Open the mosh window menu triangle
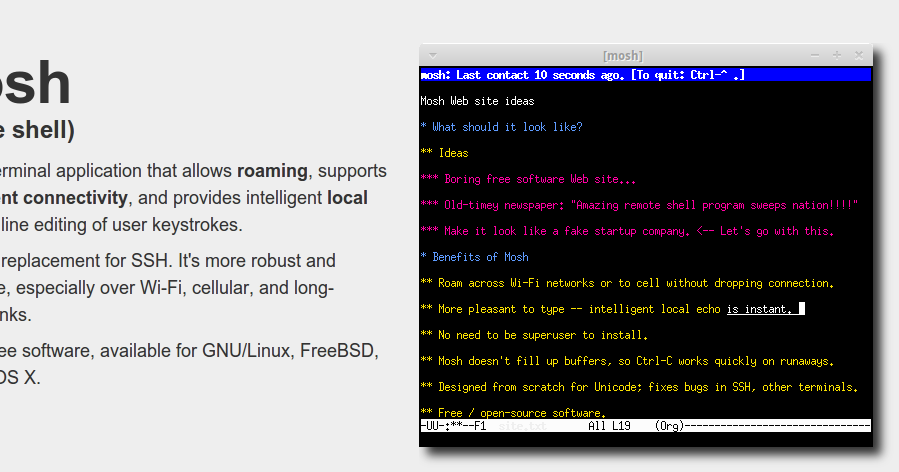 [433, 56]
